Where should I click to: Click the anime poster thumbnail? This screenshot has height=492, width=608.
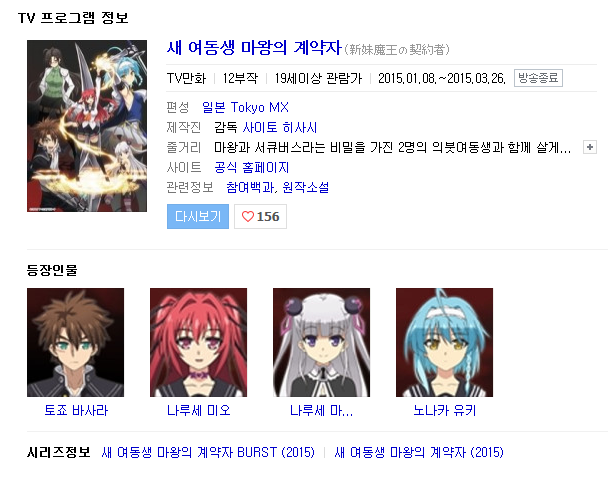pyautogui.click(x=87, y=126)
